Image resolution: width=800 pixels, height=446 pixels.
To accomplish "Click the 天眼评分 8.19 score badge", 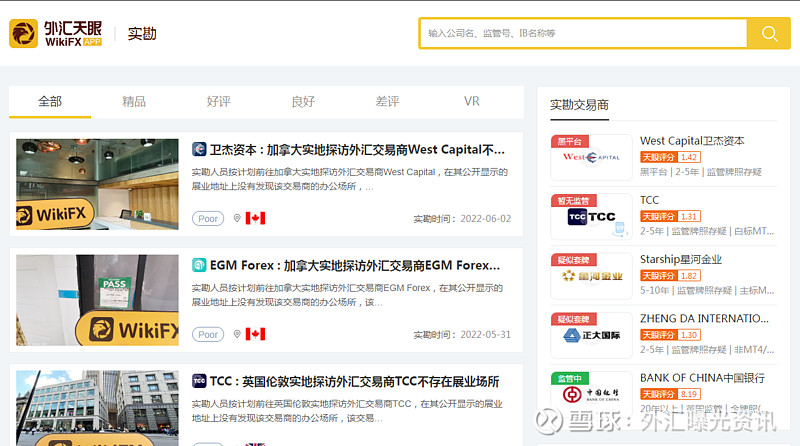I will coord(670,394).
